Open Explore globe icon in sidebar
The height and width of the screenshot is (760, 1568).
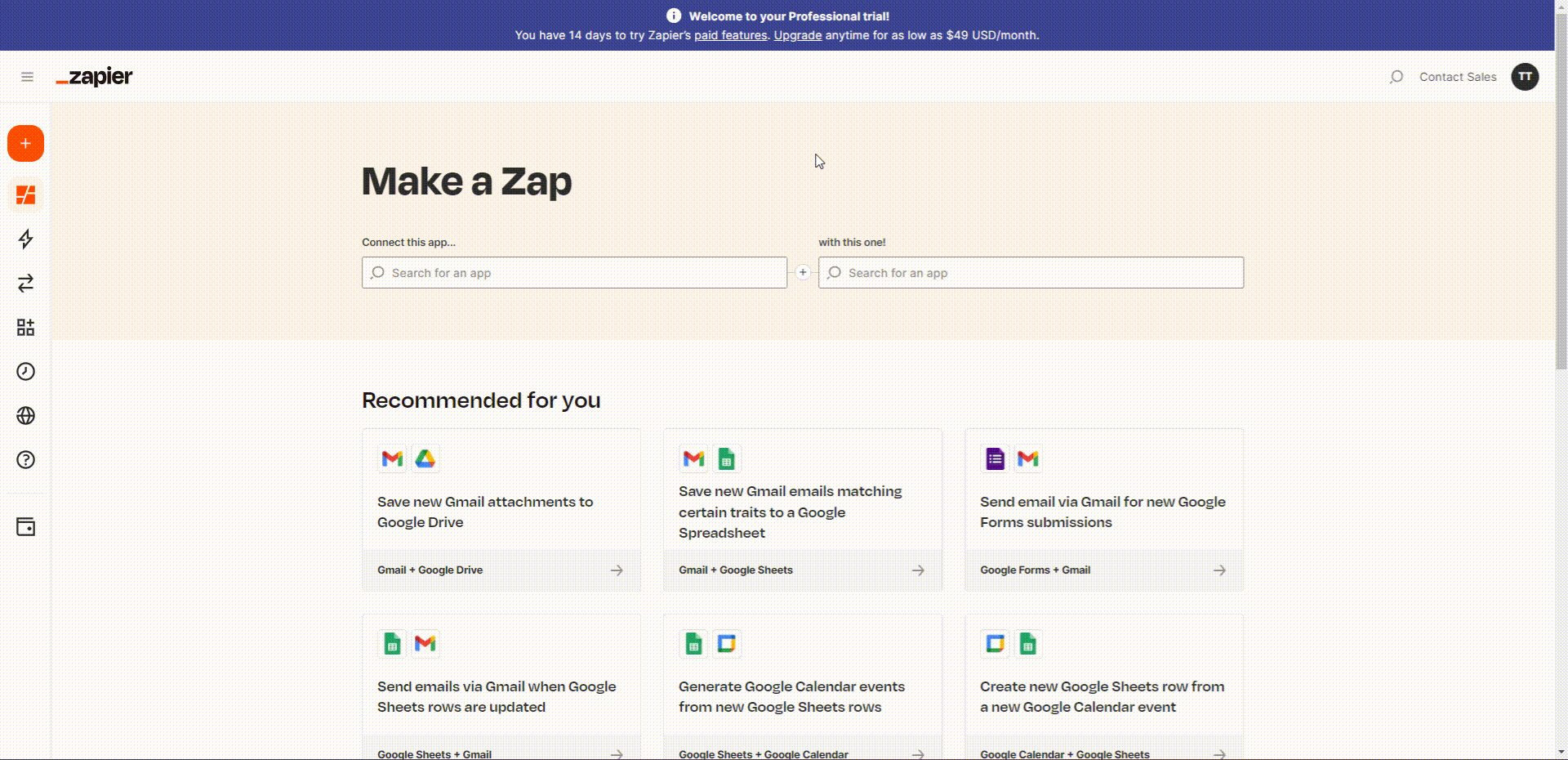[x=25, y=416]
